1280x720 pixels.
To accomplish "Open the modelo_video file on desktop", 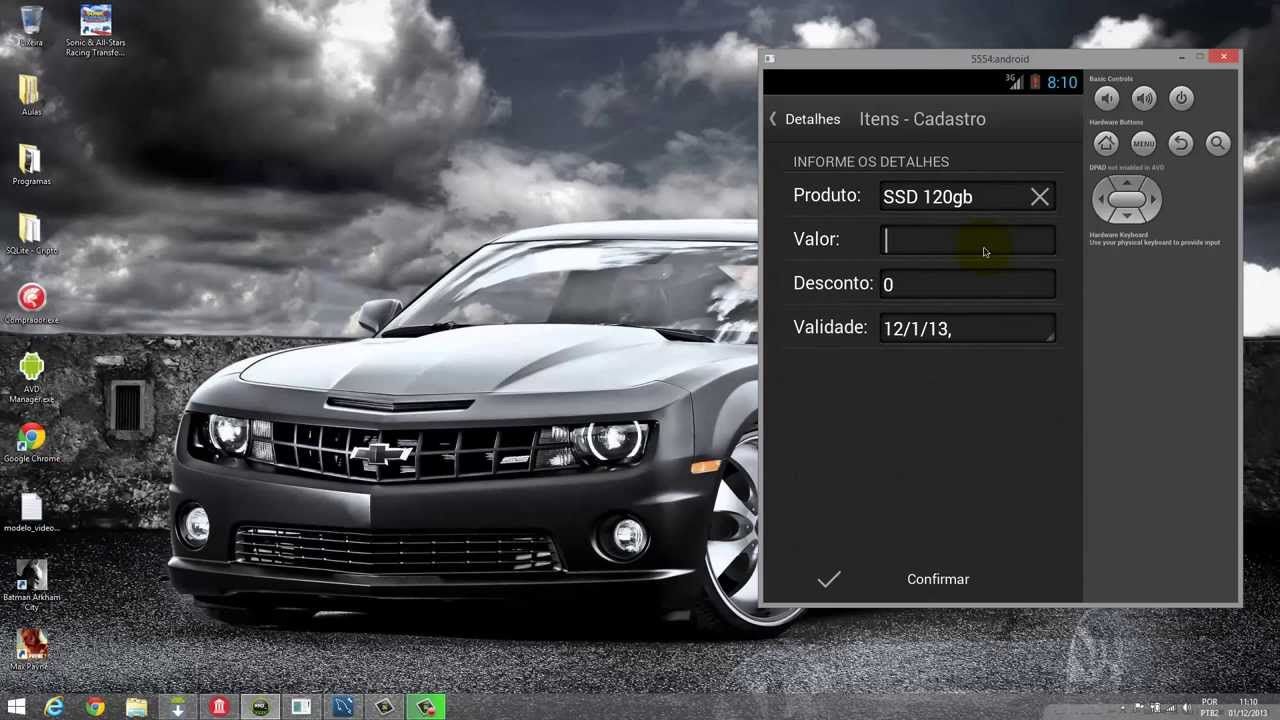I will pos(31,512).
